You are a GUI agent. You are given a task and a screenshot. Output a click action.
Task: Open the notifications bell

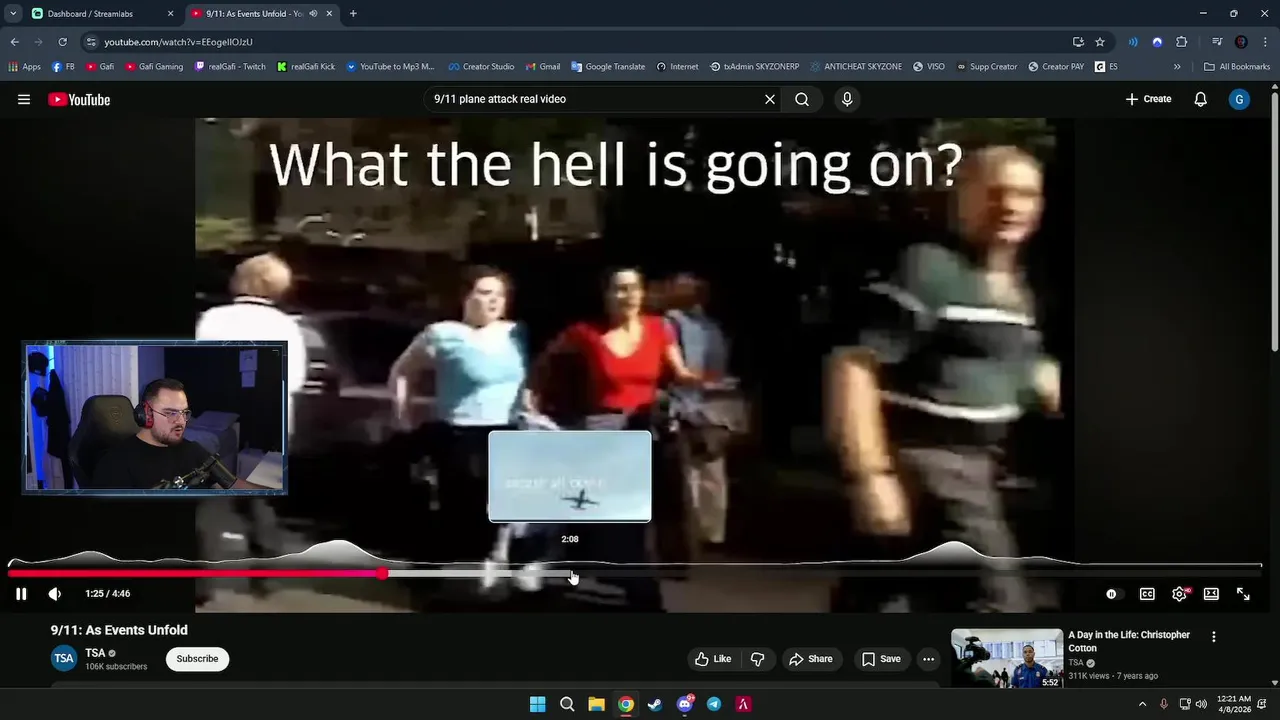1201,99
